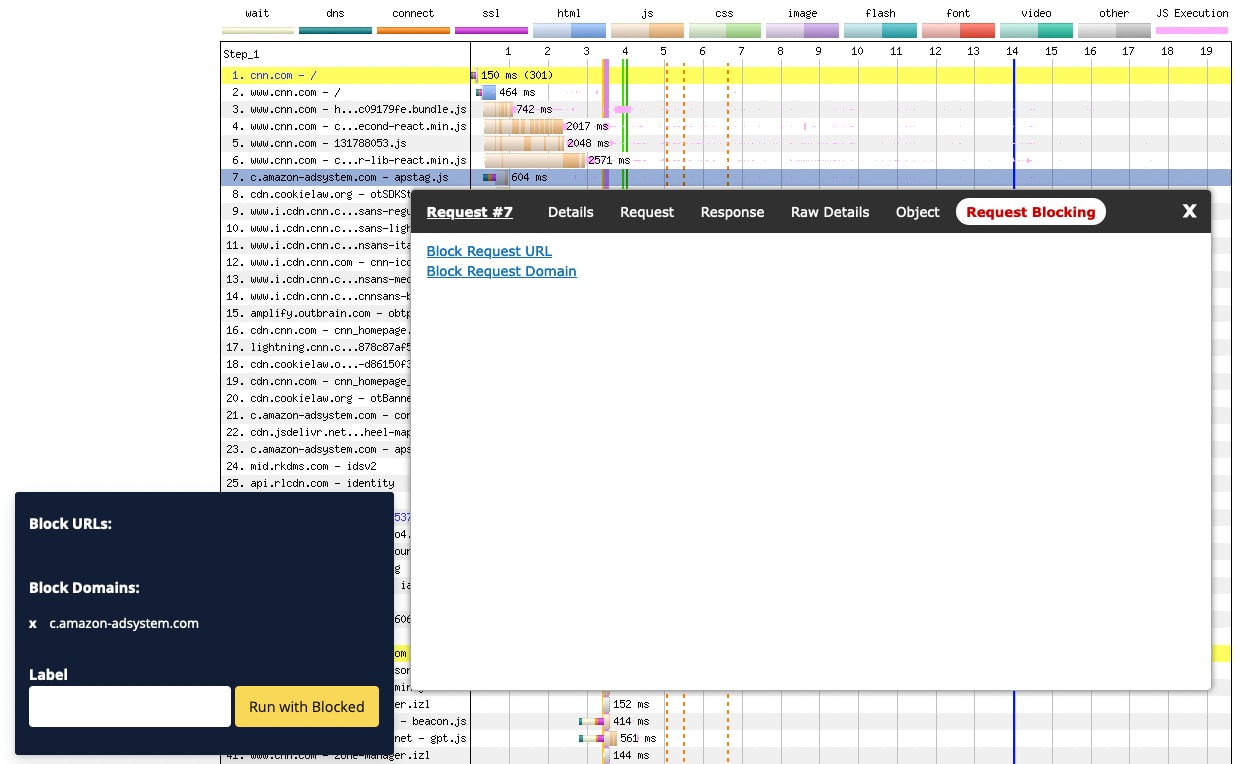The image size is (1242, 764).
Task: Open the Object tab
Action: (x=917, y=212)
